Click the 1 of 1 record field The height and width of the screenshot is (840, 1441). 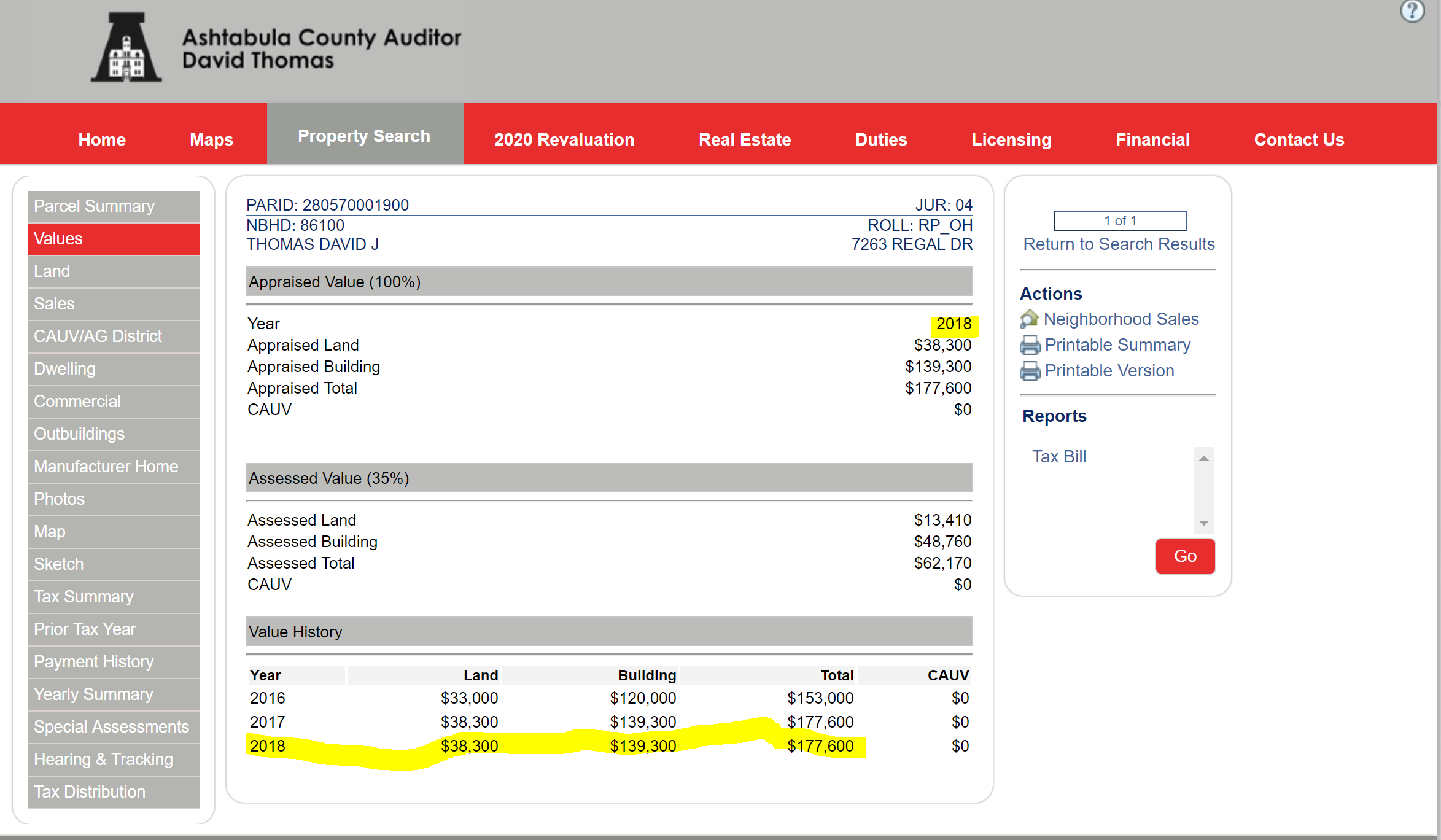tap(1120, 220)
